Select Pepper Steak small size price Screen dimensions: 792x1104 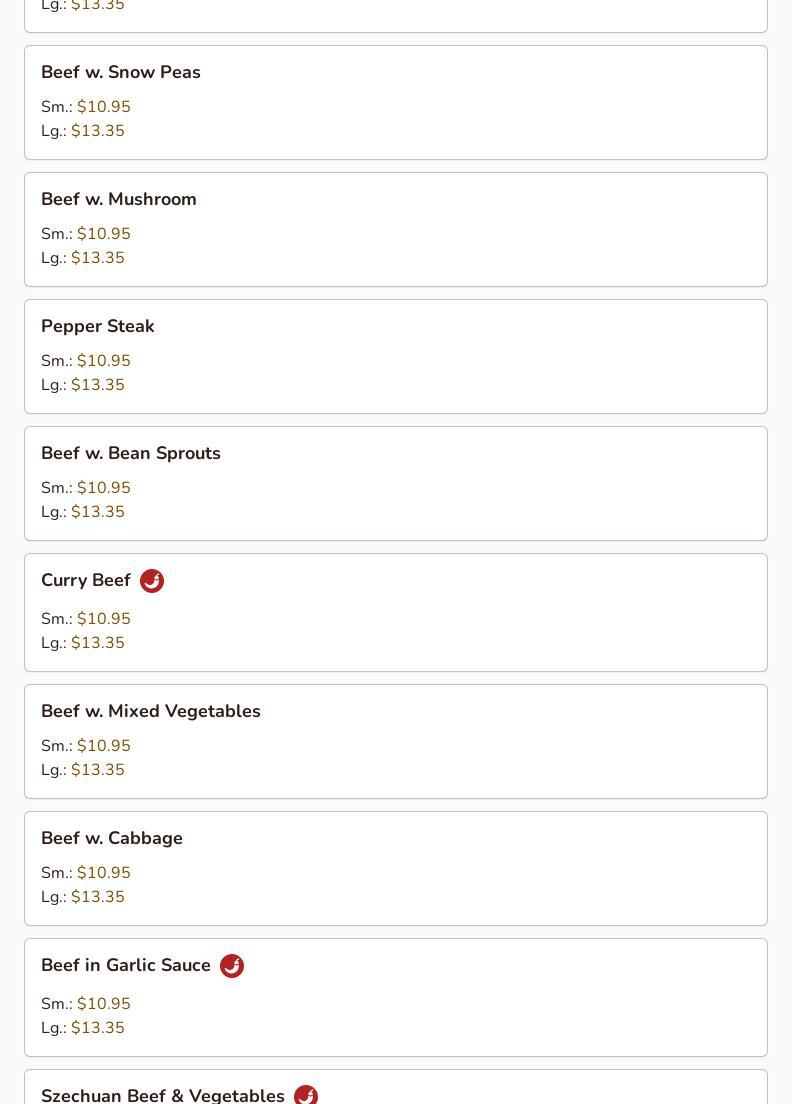[104, 361]
